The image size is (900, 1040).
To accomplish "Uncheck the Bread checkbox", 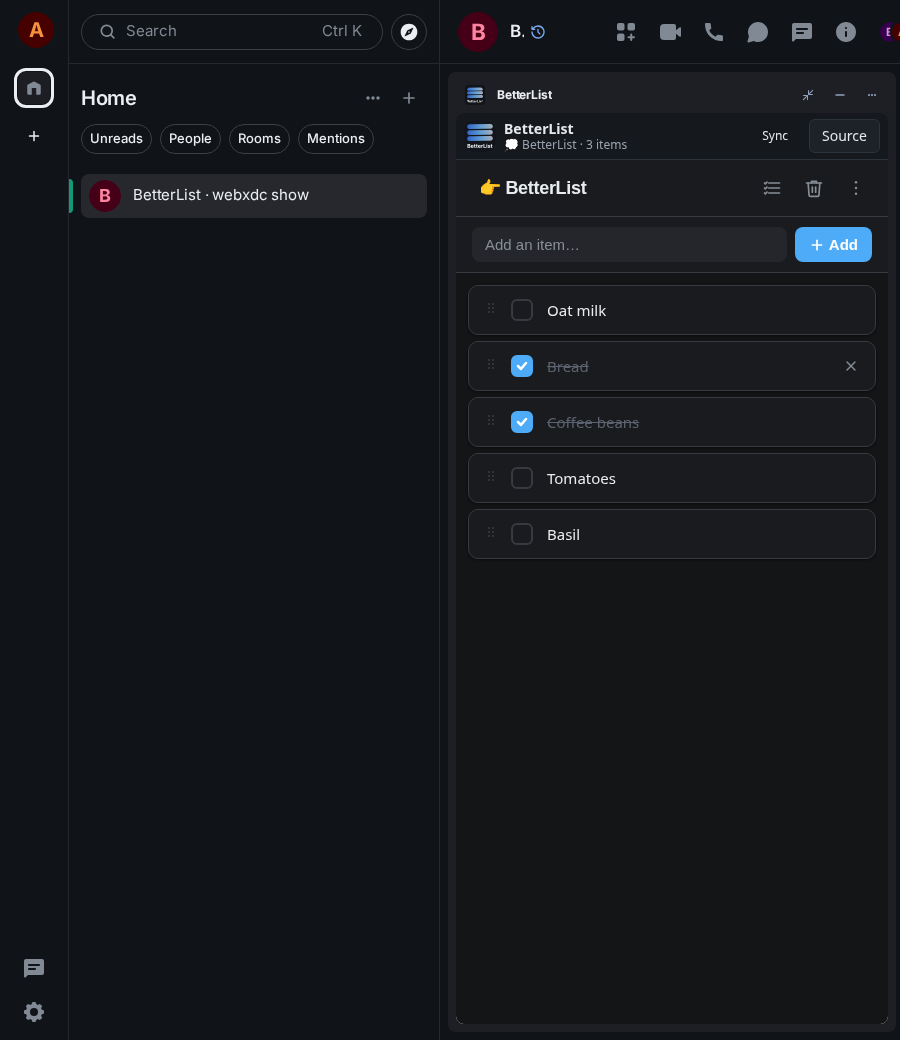I will 522,366.
